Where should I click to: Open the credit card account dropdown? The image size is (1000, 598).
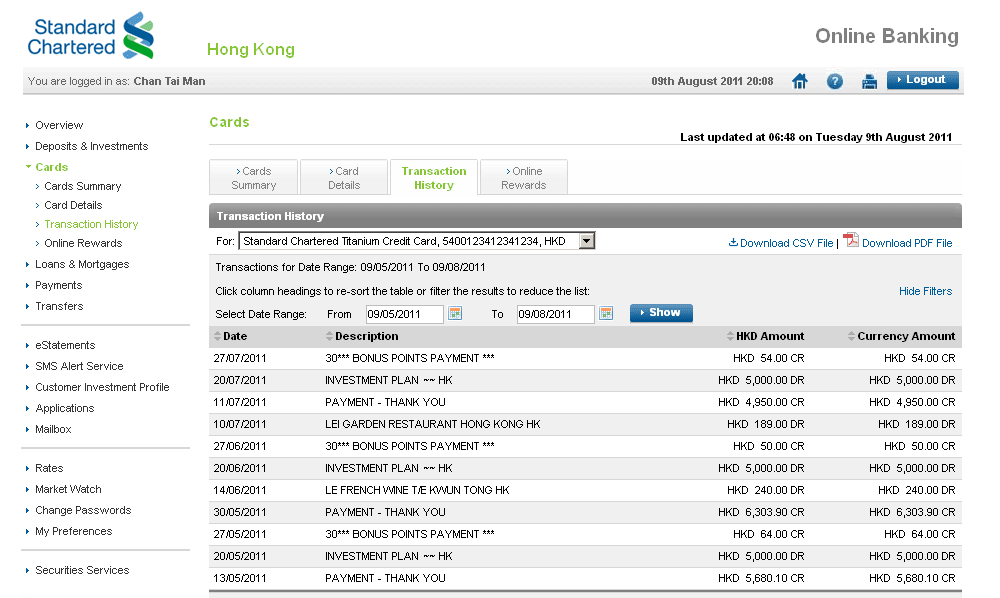pyautogui.click(x=416, y=241)
